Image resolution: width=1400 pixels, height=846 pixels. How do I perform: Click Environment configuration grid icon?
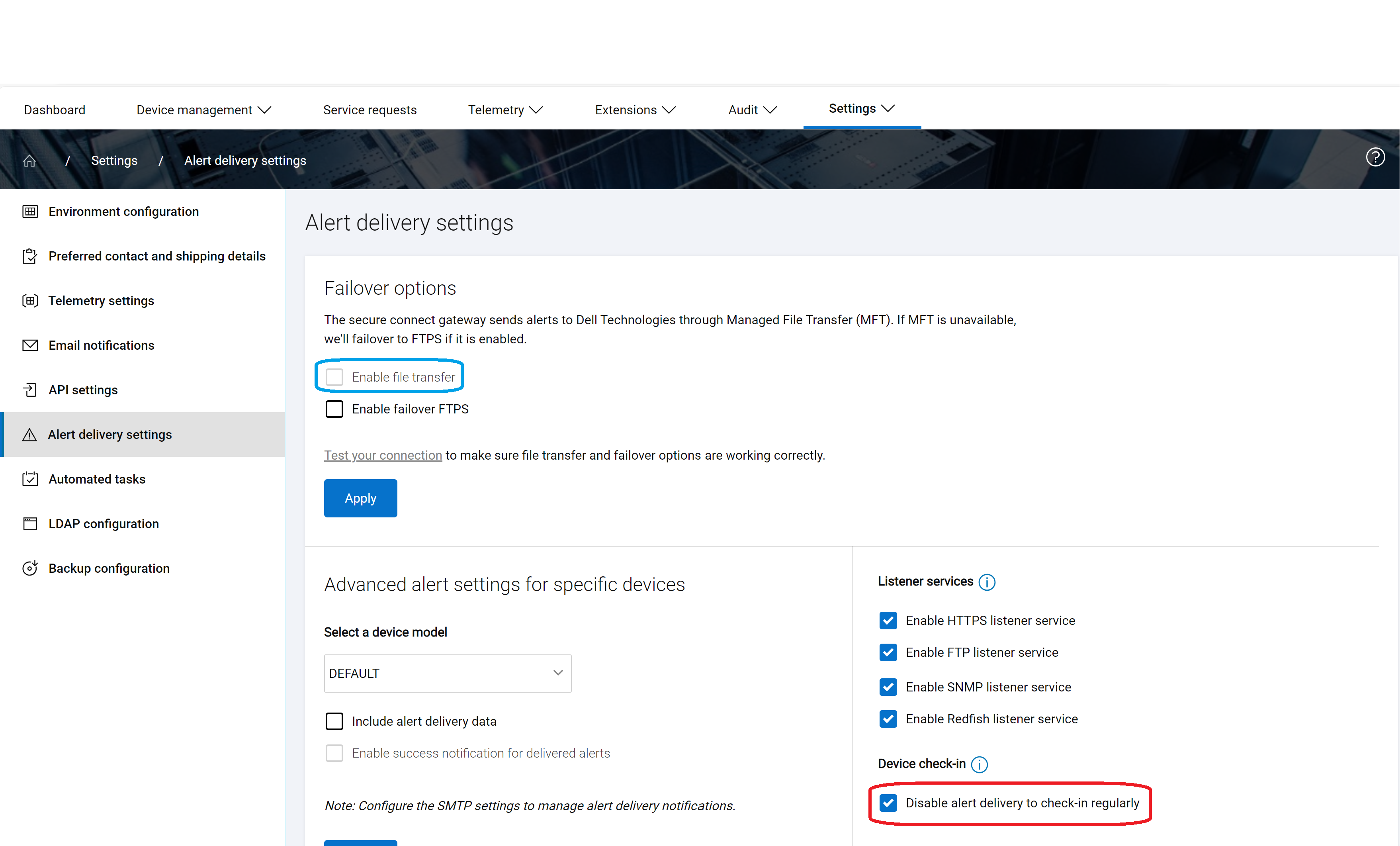click(30, 211)
